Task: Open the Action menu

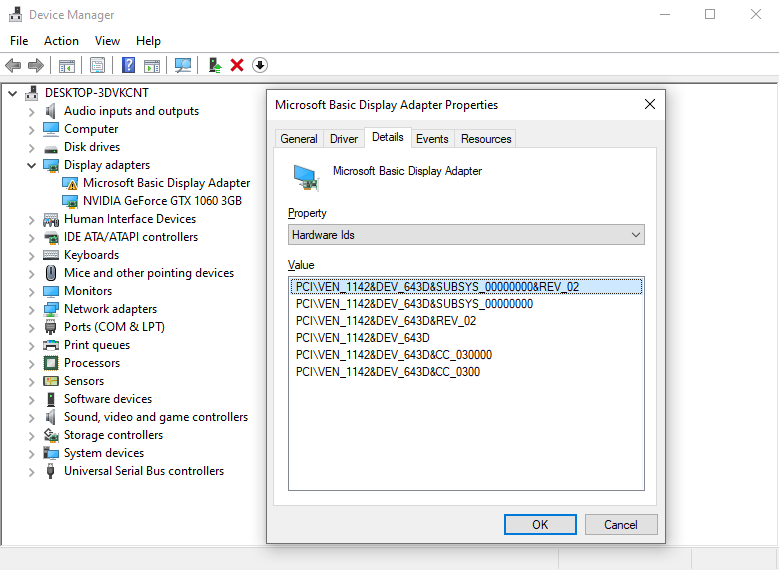Action: click(61, 41)
